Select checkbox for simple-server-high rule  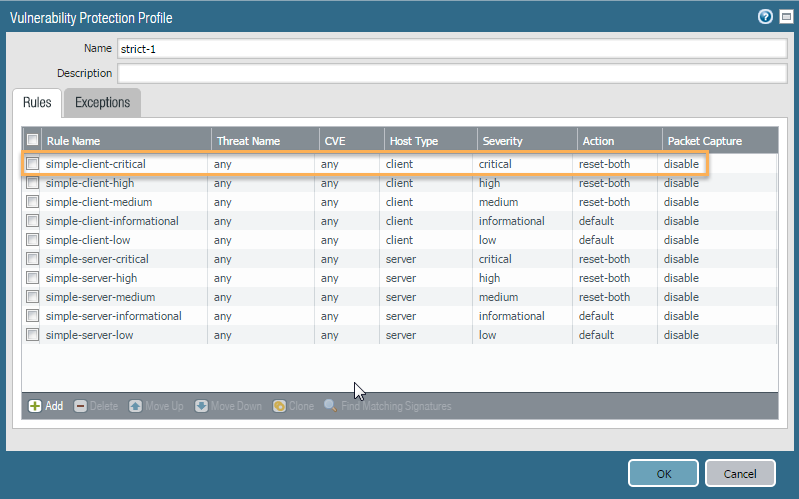pyautogui.click(x=33, y=278)
